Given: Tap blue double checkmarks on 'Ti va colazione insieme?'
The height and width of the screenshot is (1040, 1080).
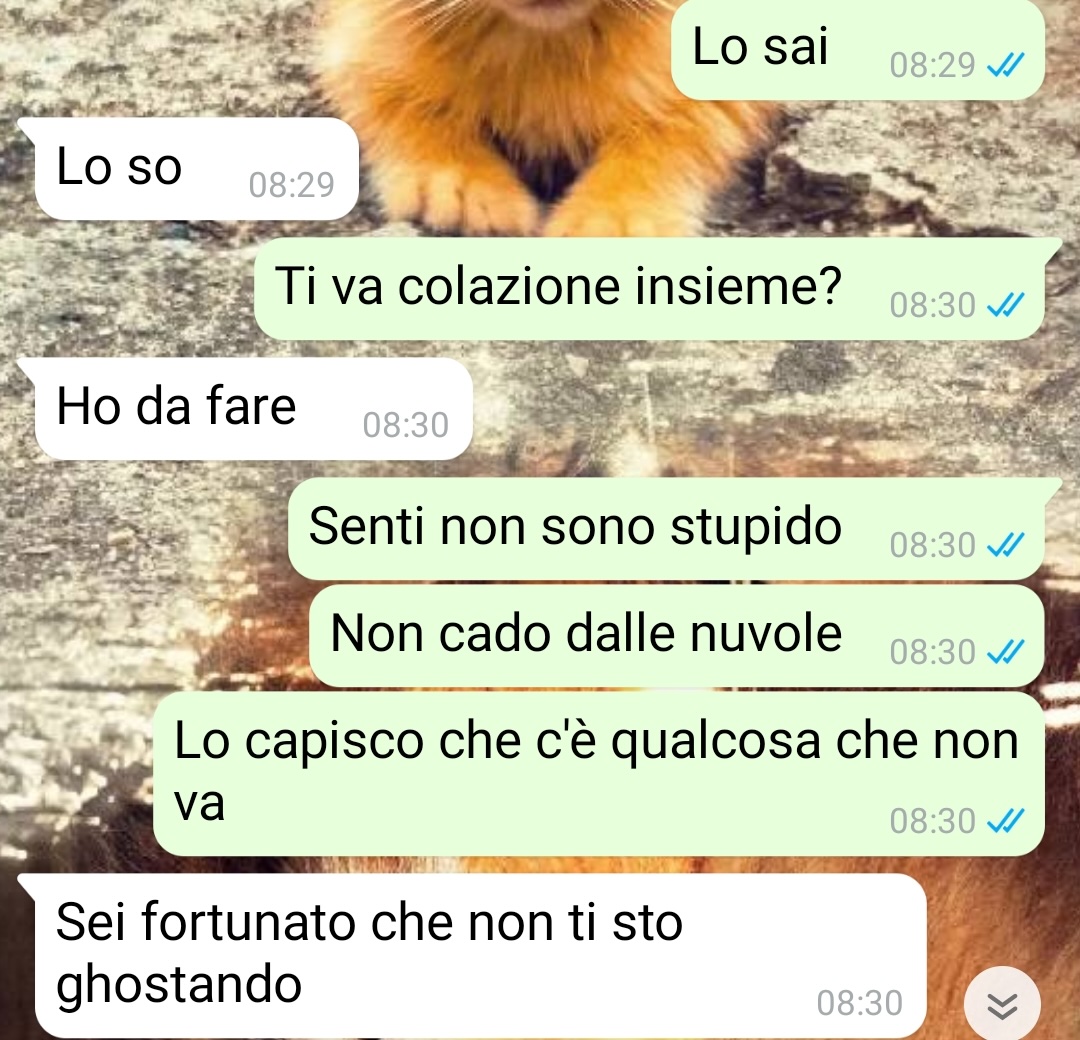Looking at the screenshot, I should click(x=1006, y=304).
